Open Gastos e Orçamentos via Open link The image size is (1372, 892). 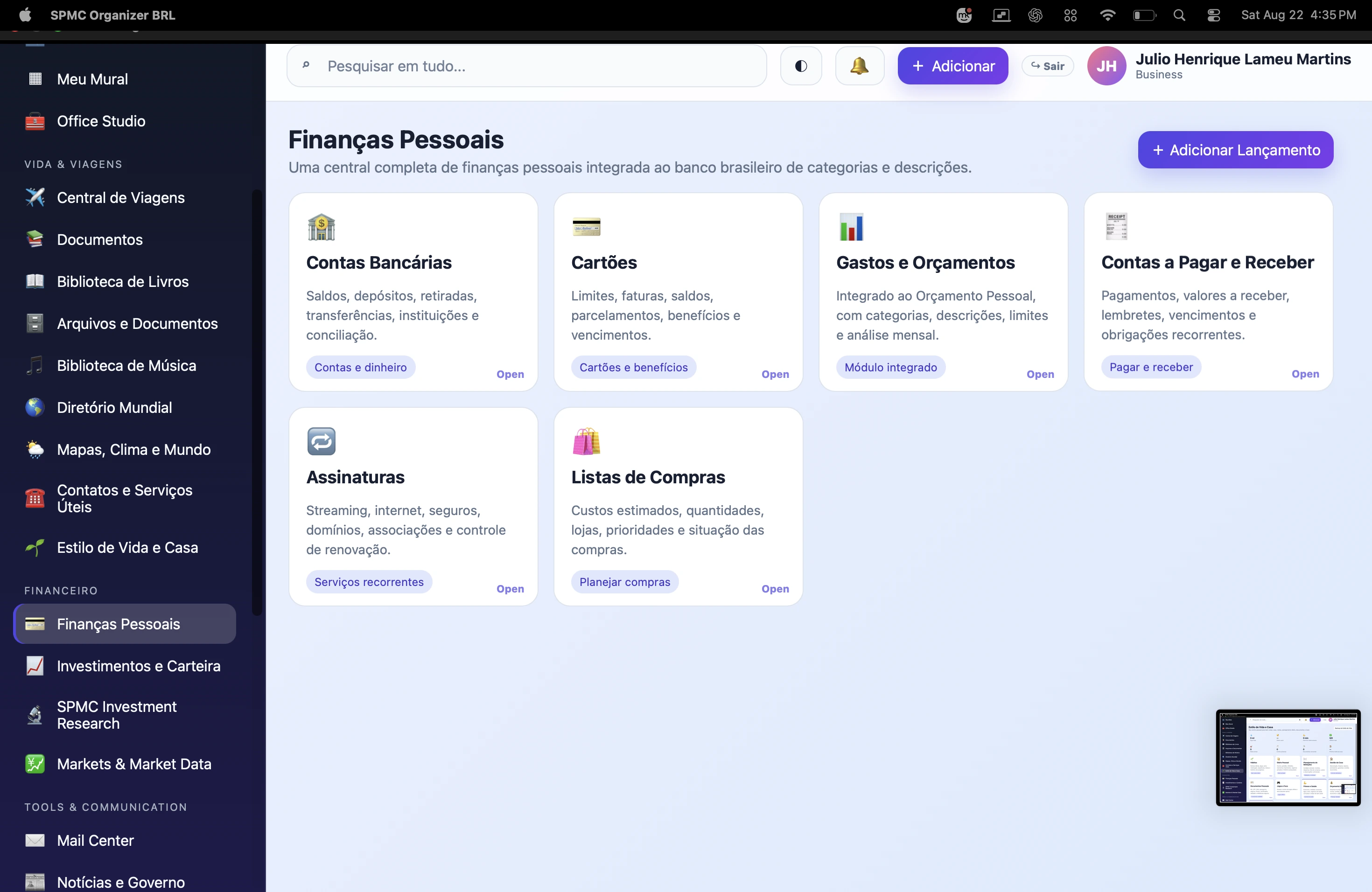coord(1041,375)
